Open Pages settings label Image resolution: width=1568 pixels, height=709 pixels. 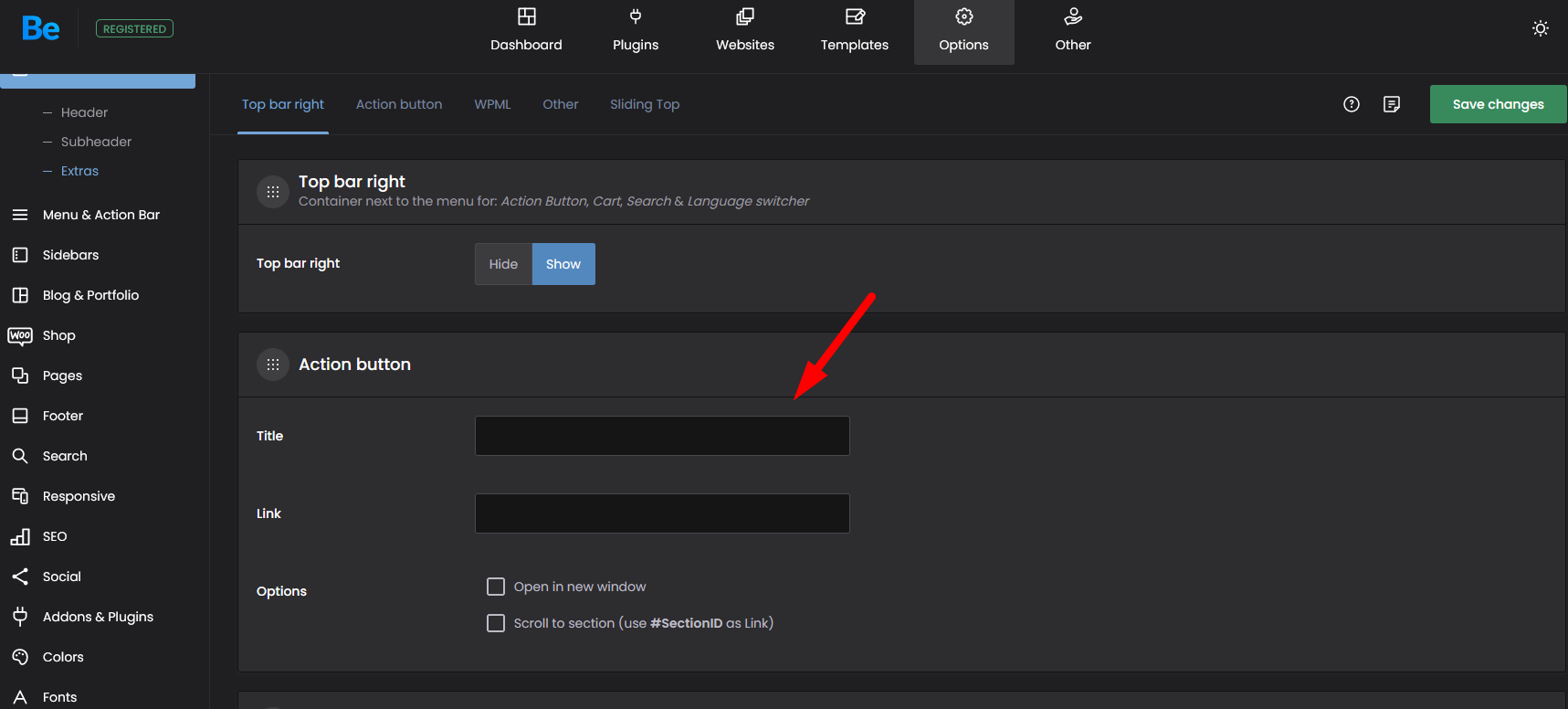62,376
